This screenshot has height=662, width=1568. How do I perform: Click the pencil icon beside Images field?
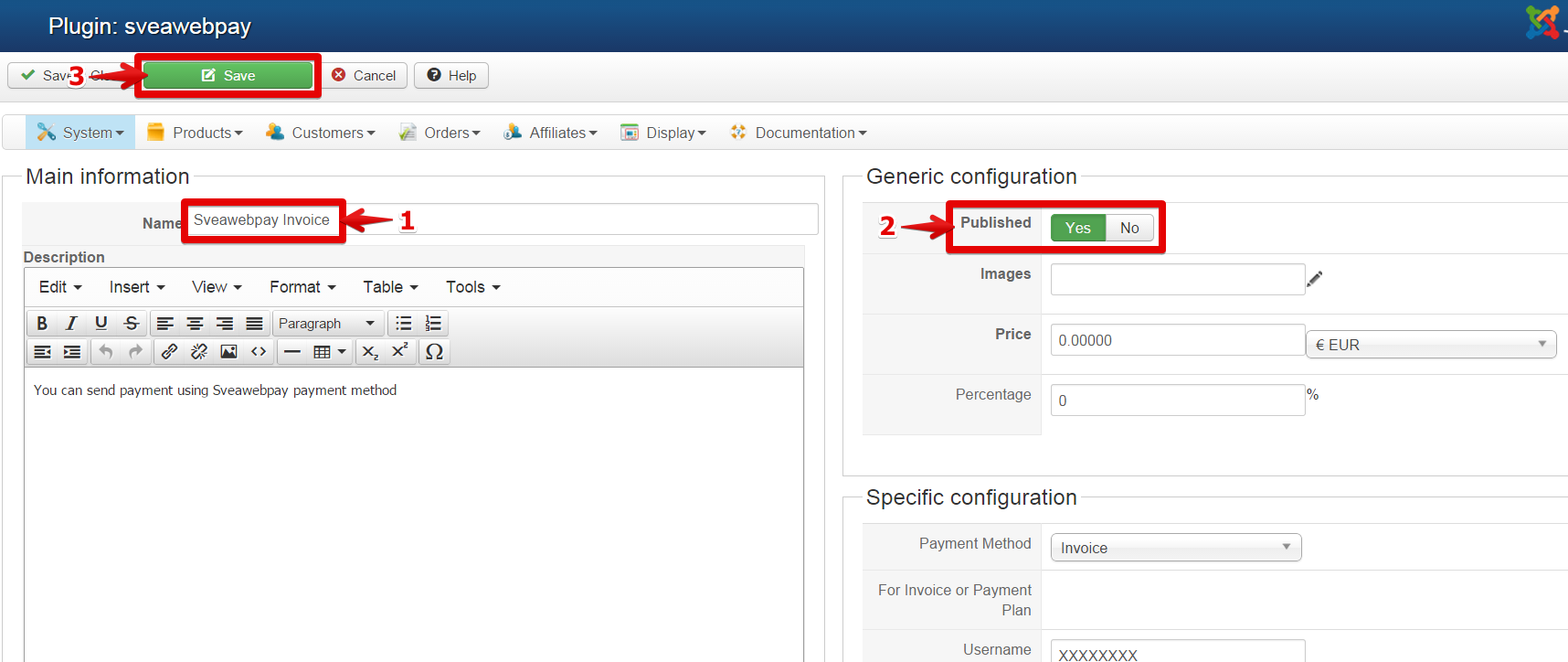pyautogui.click(x=1315, y=279)
